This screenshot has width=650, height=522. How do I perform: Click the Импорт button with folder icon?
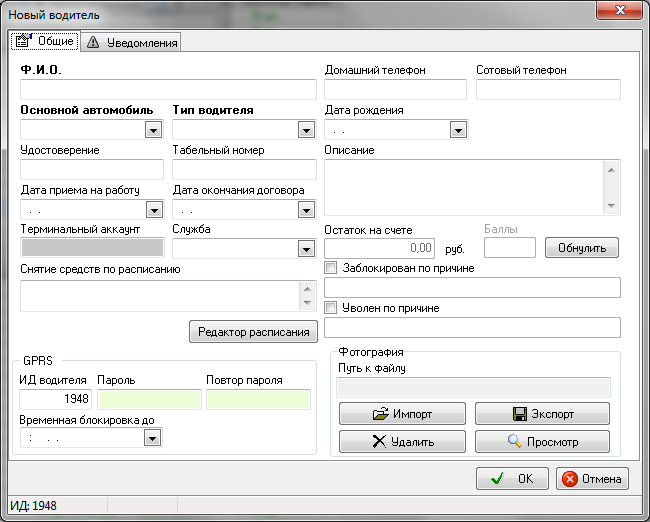tap(402, 414)
